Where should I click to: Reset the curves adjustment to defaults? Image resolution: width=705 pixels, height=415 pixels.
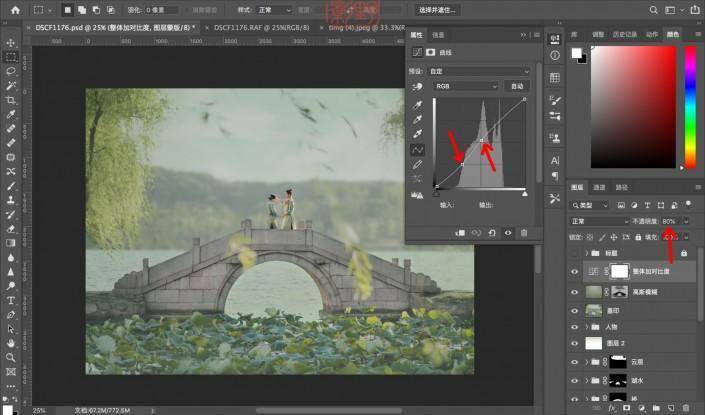pyautogui.click(x=491, y=232)
